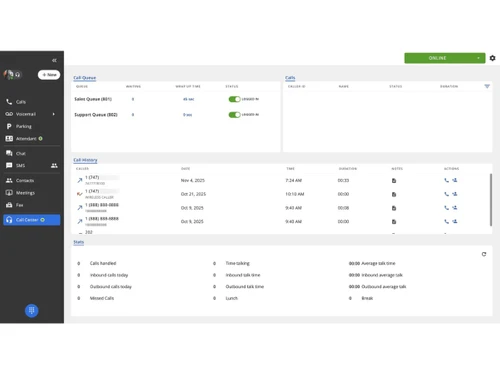Click the Break stat
500x375 pixels.
coord(367,298)
